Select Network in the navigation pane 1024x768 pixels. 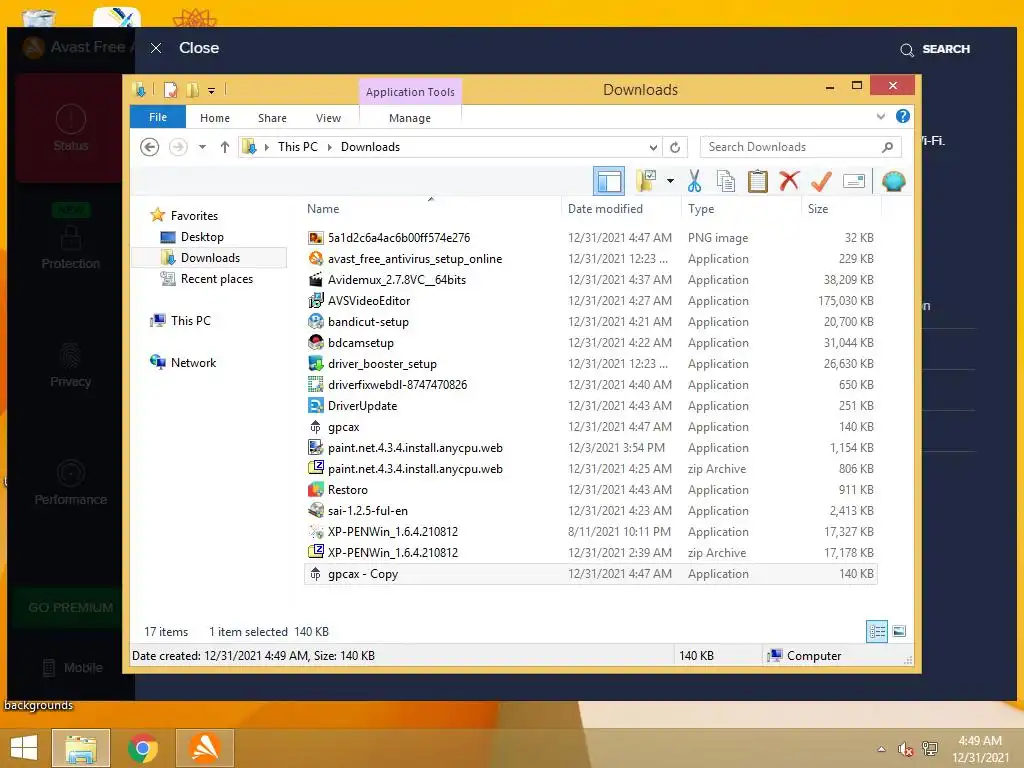[193, 362]
